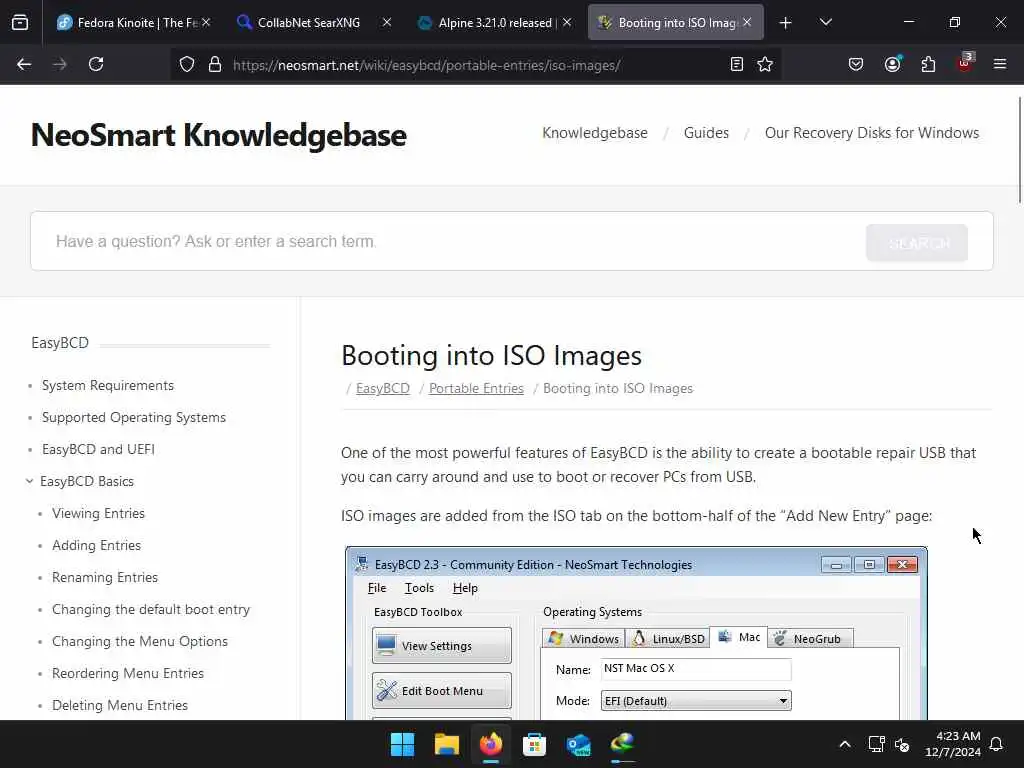The image size is (1024, 768).
Task: Open EasyBCD and UEFI in sidebar
Action: 98,449
